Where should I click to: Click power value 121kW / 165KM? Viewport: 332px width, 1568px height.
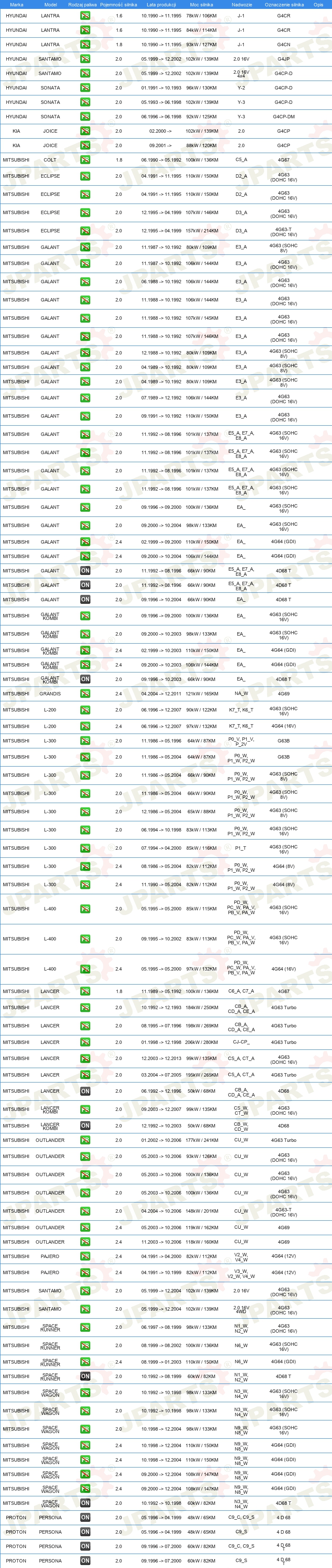pyautogui.click(x=202, y=693)
